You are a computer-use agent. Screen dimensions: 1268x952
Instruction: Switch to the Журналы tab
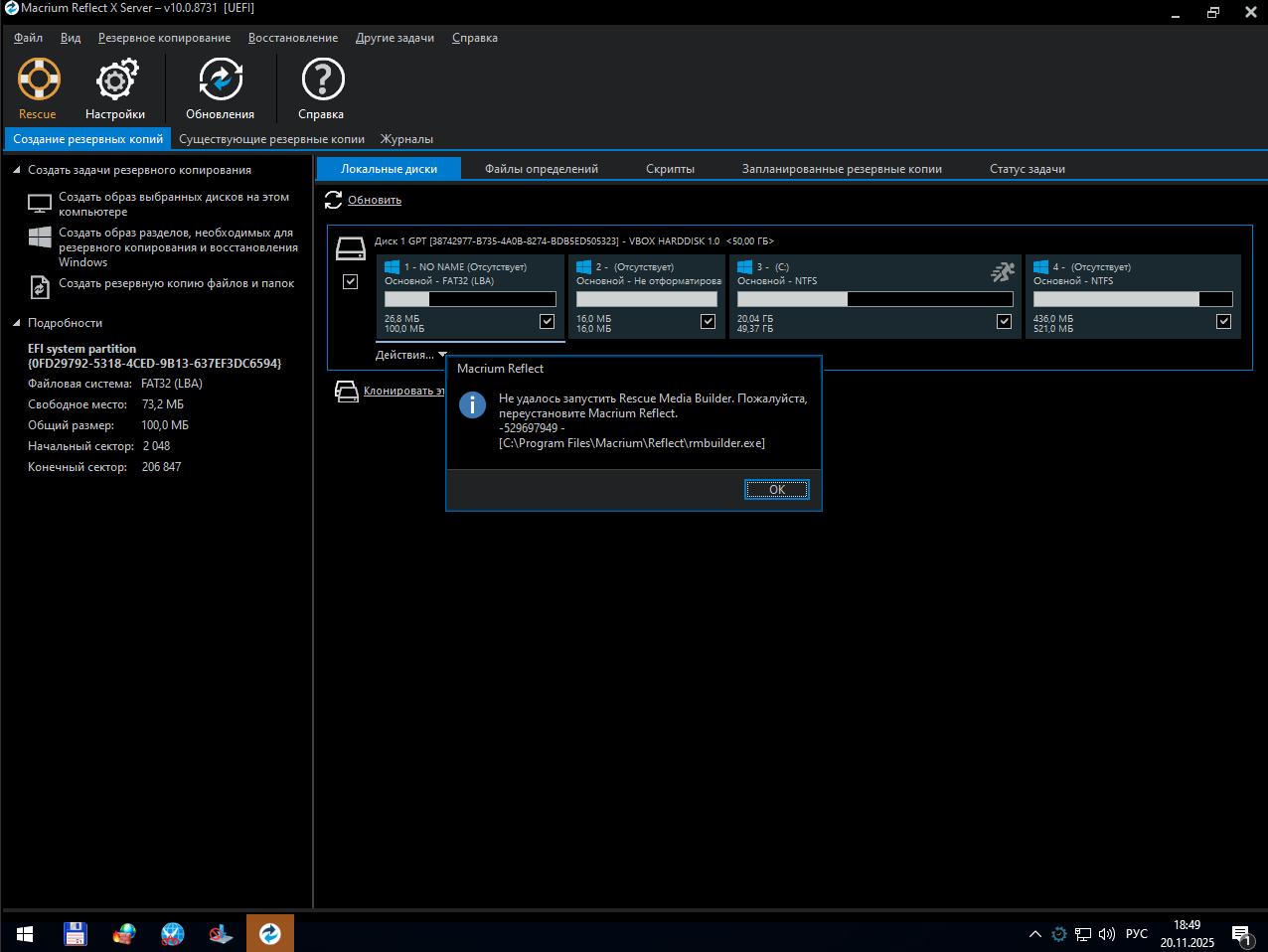[406, 139]
